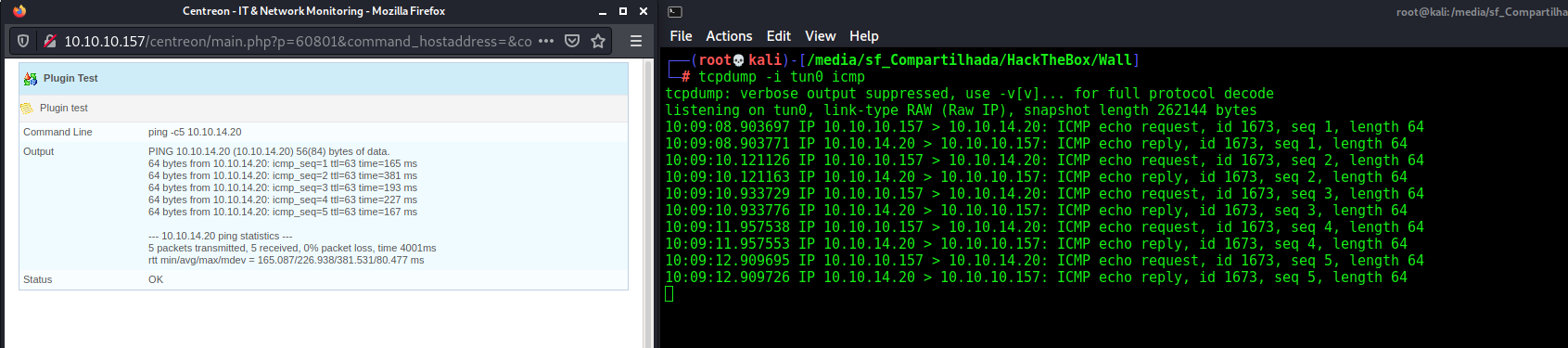The image size is (1568, 348).
Task: Open the Help menu in terminal
Action: coord(863,36)
